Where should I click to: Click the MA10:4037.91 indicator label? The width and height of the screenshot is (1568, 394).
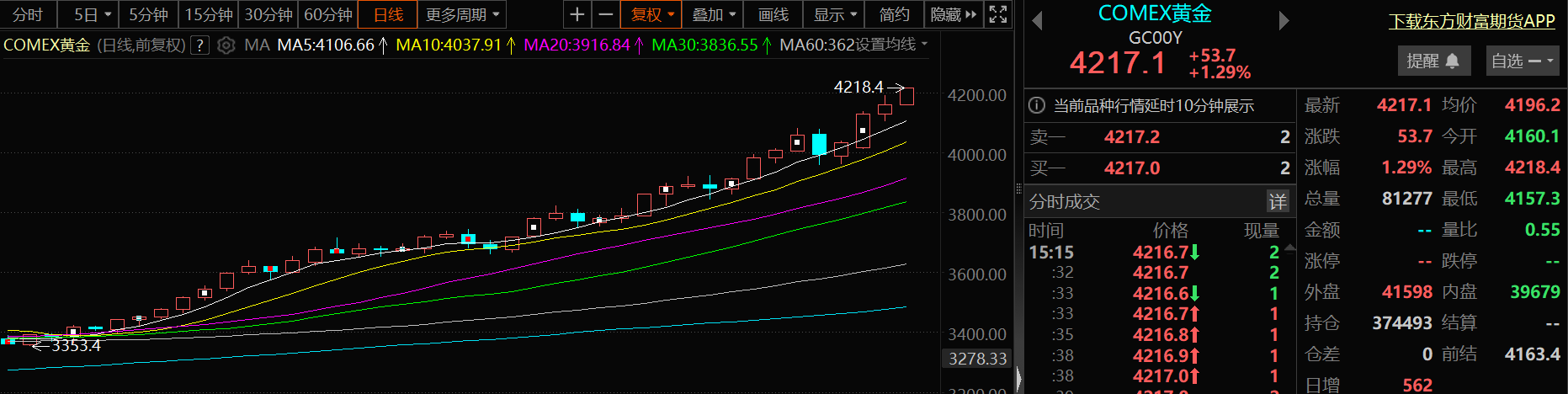449,45
